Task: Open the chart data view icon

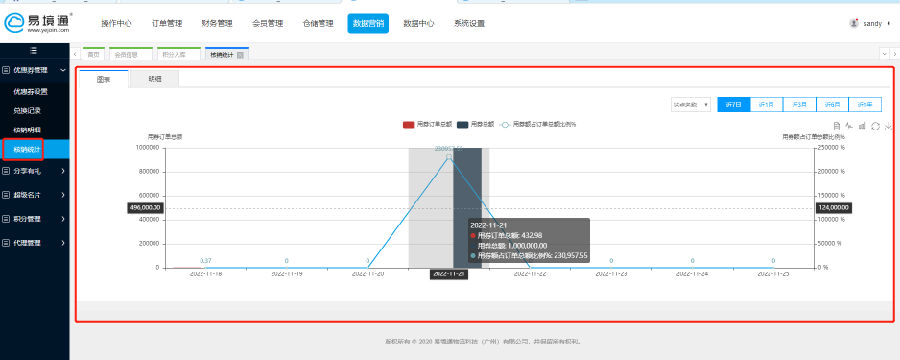Action: click(837, 126)
